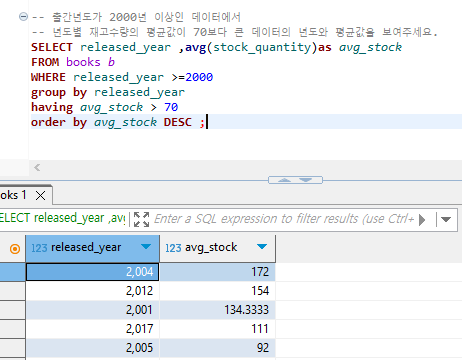
Task: Click the maximize results panel icon
Action: pos(141,219)
